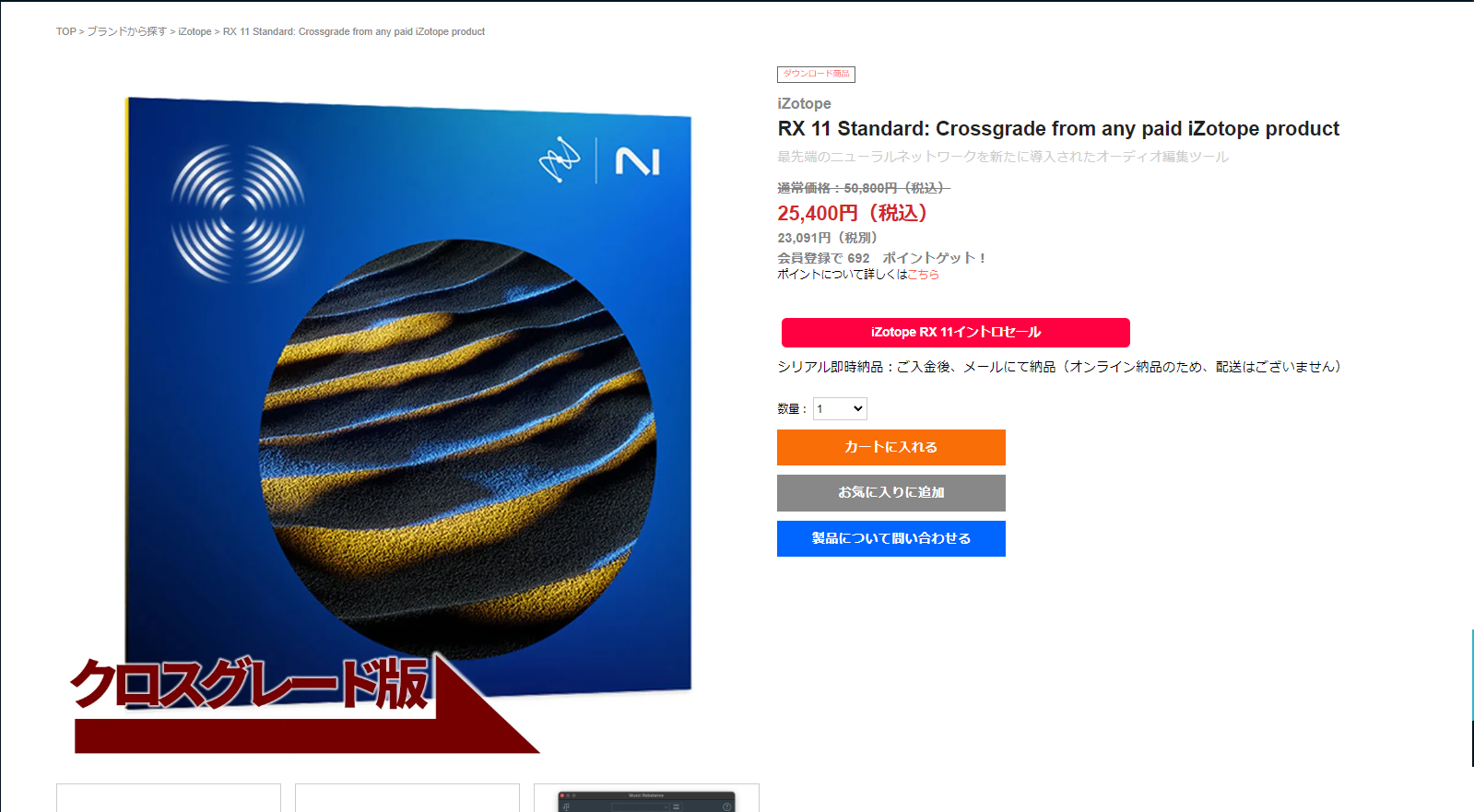Select the first product thumbnail
This screenshot has height=812, width=1474.
click(169, 798)
